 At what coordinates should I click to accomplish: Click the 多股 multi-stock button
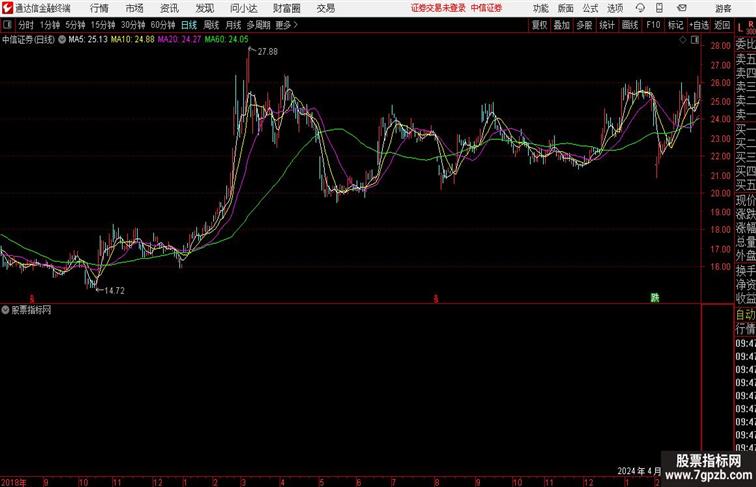point(584,25)
